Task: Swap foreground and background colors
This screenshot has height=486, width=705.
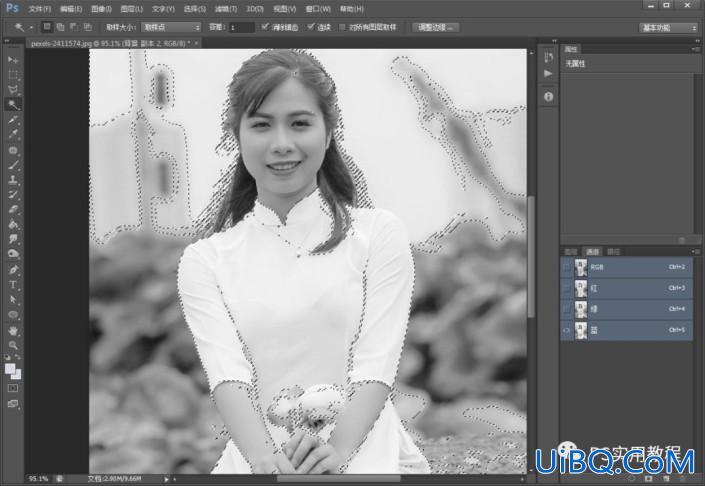Action: pyautogui.click(x=18, y=357)
